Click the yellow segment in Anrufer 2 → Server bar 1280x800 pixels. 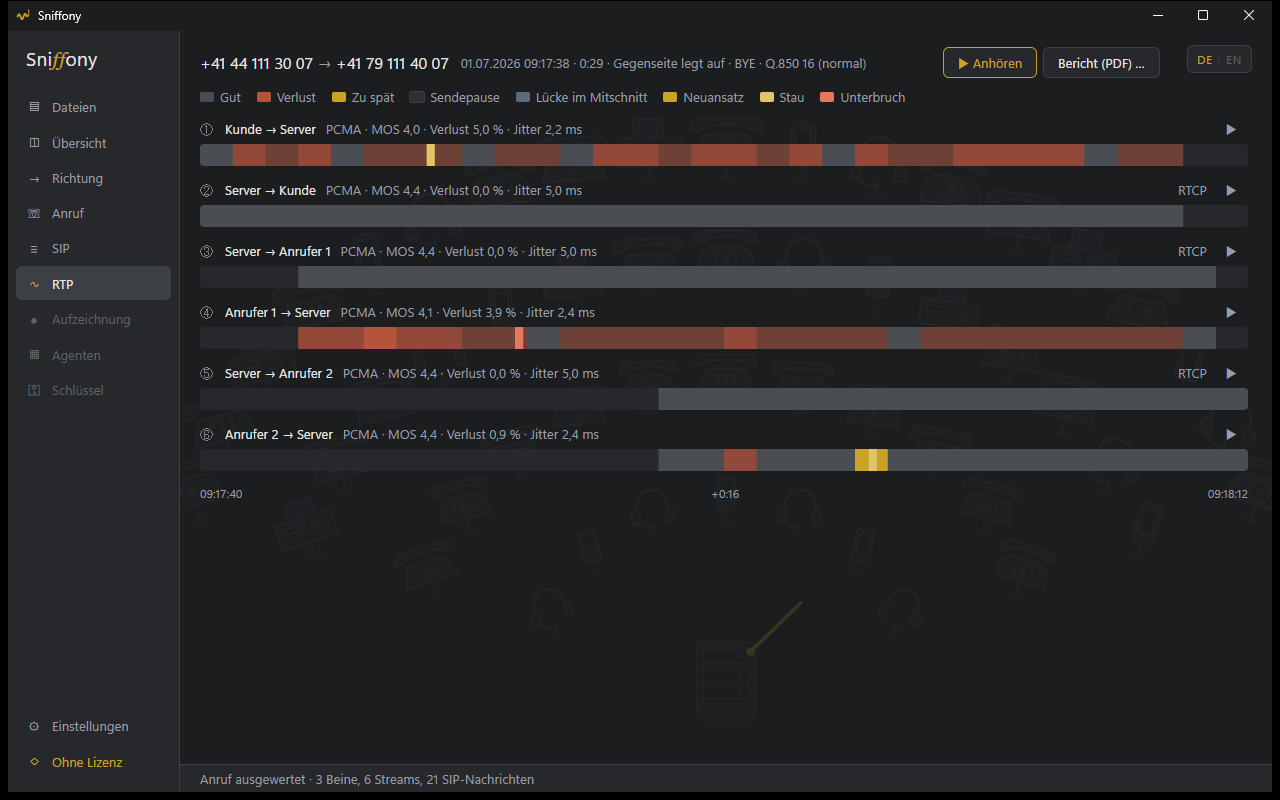coord(871,460)
